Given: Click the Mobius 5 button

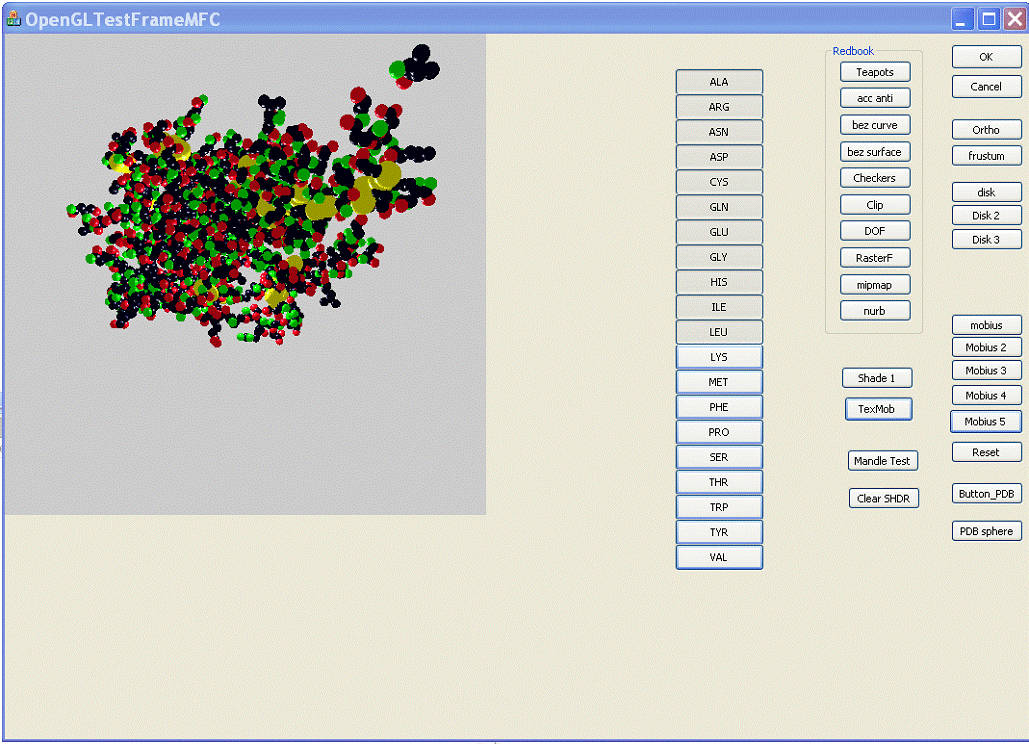Looking at the screenshot, I should pyautogui.click(x=986, y=422).
